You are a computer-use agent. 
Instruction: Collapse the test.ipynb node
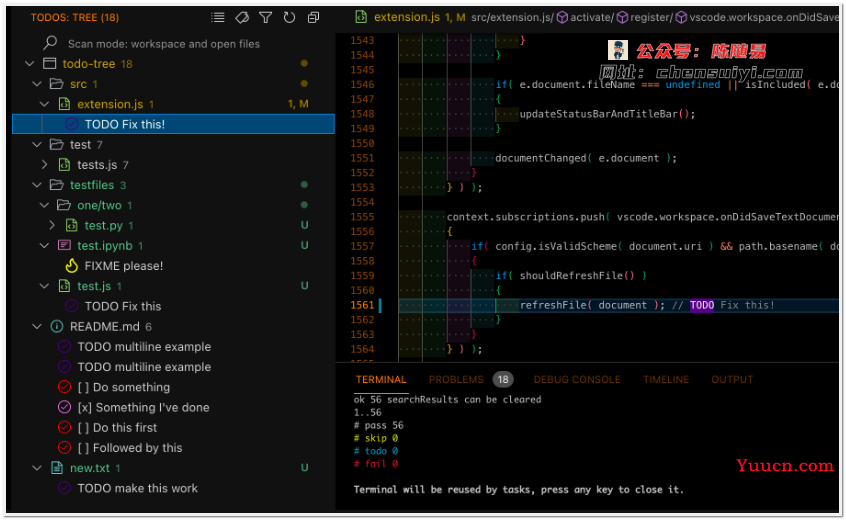click(x=44, y=245)
